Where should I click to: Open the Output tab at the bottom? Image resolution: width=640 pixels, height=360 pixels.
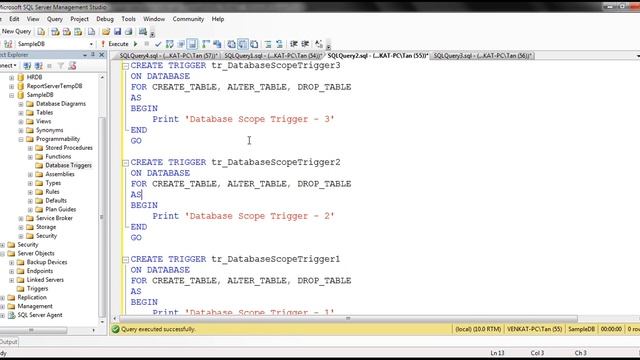(x=9, y=342)
